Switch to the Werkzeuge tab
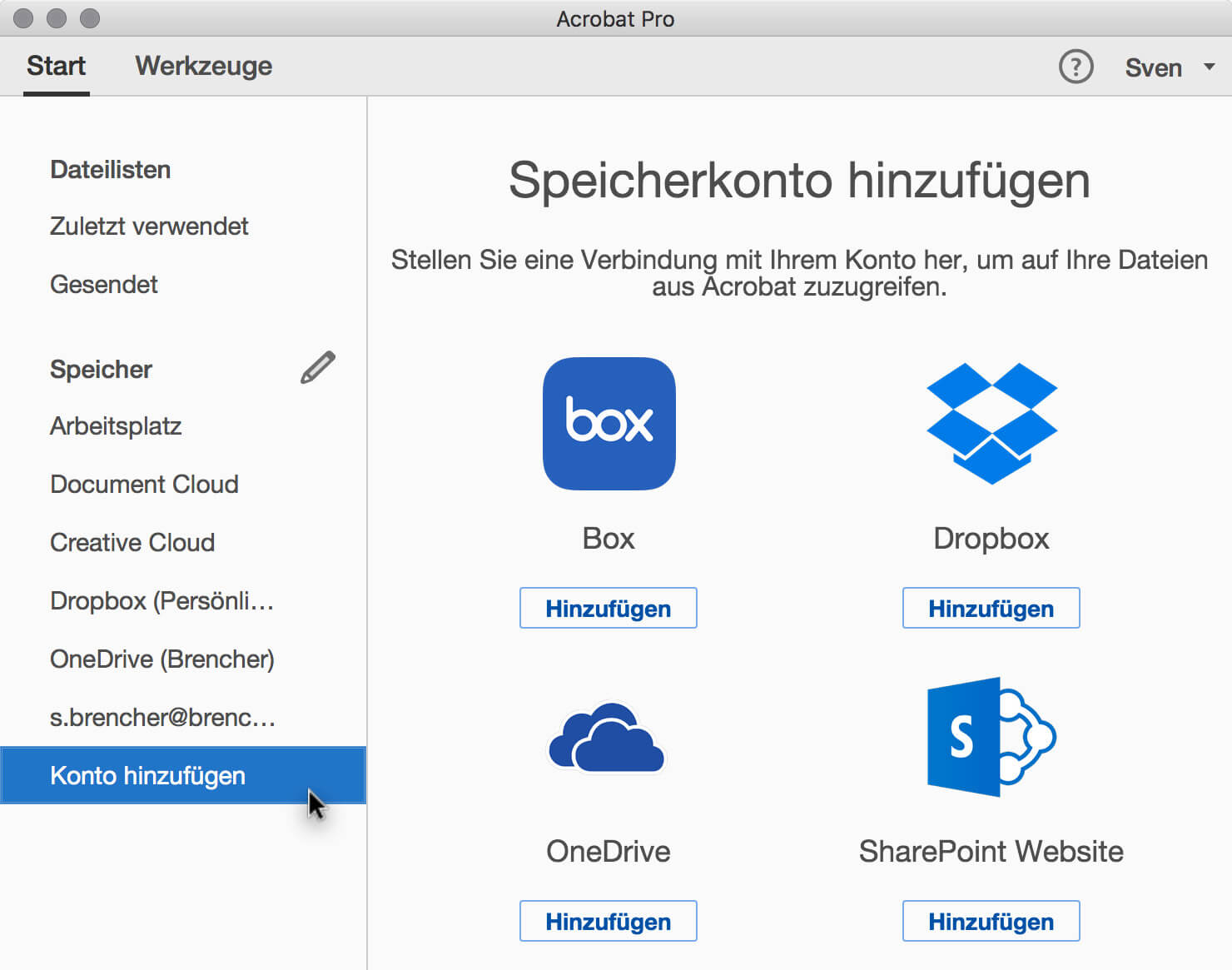The width and height of the screenshot is (1232, 970). click(x=204, y=66)
